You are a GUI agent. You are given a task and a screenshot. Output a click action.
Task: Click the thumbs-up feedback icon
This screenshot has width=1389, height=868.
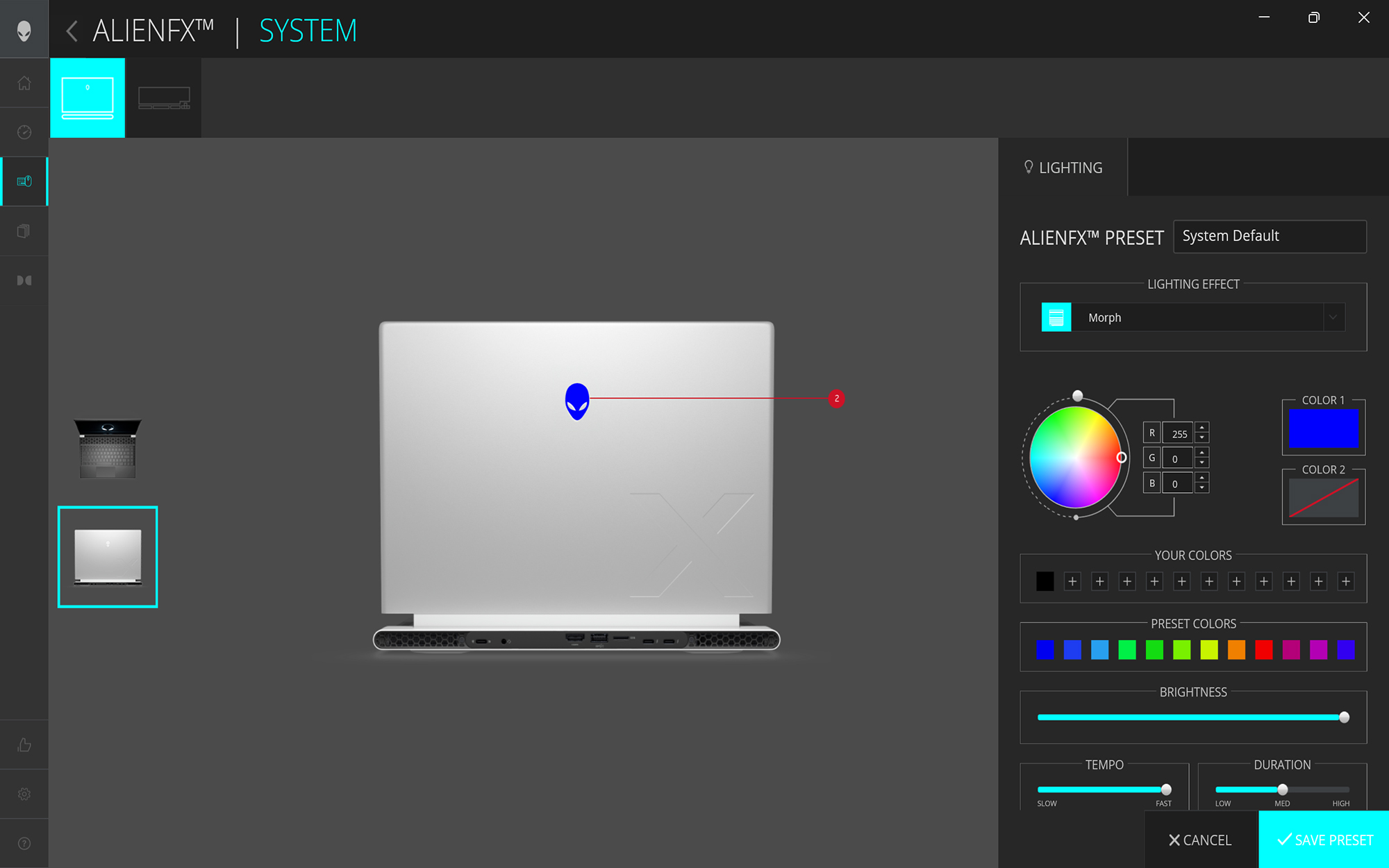(x=24, y=745)
